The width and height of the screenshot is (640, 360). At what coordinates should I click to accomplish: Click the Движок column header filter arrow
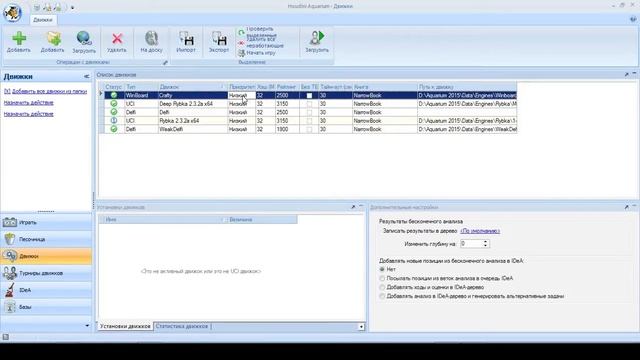[x=223, y=87]
